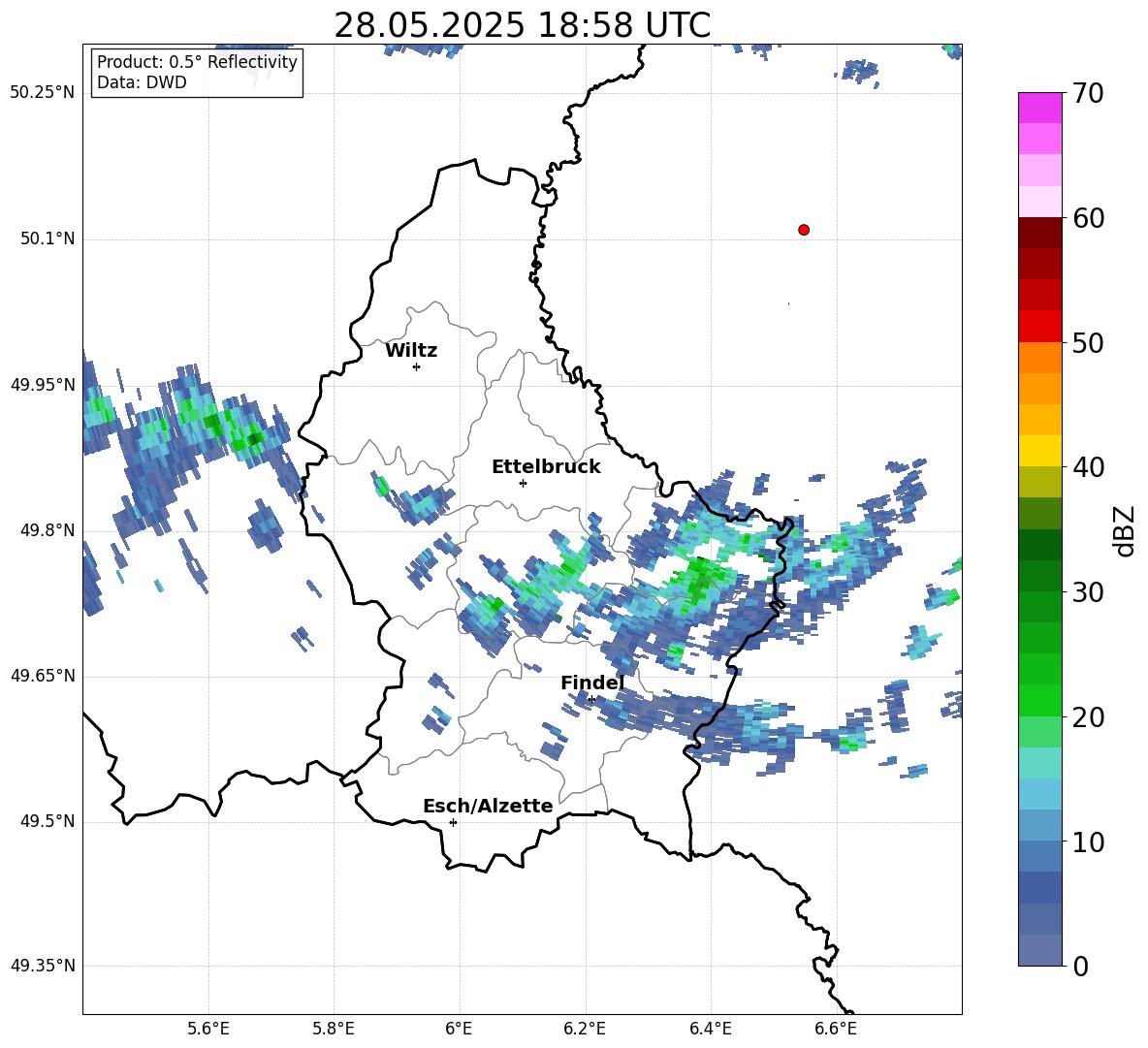1148x1048 pixels.
Task: Click the Ettelbruck city label
Action: click(x=546, y=467)
